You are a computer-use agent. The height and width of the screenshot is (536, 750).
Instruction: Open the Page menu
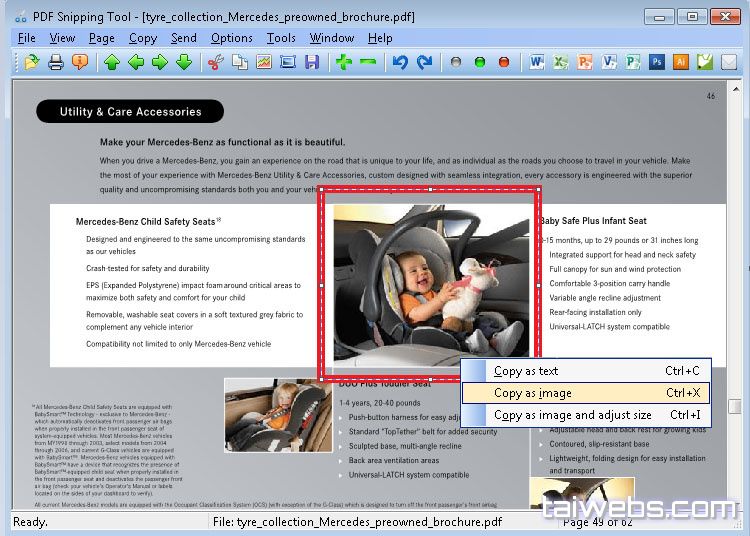click(x=101, y=38)
